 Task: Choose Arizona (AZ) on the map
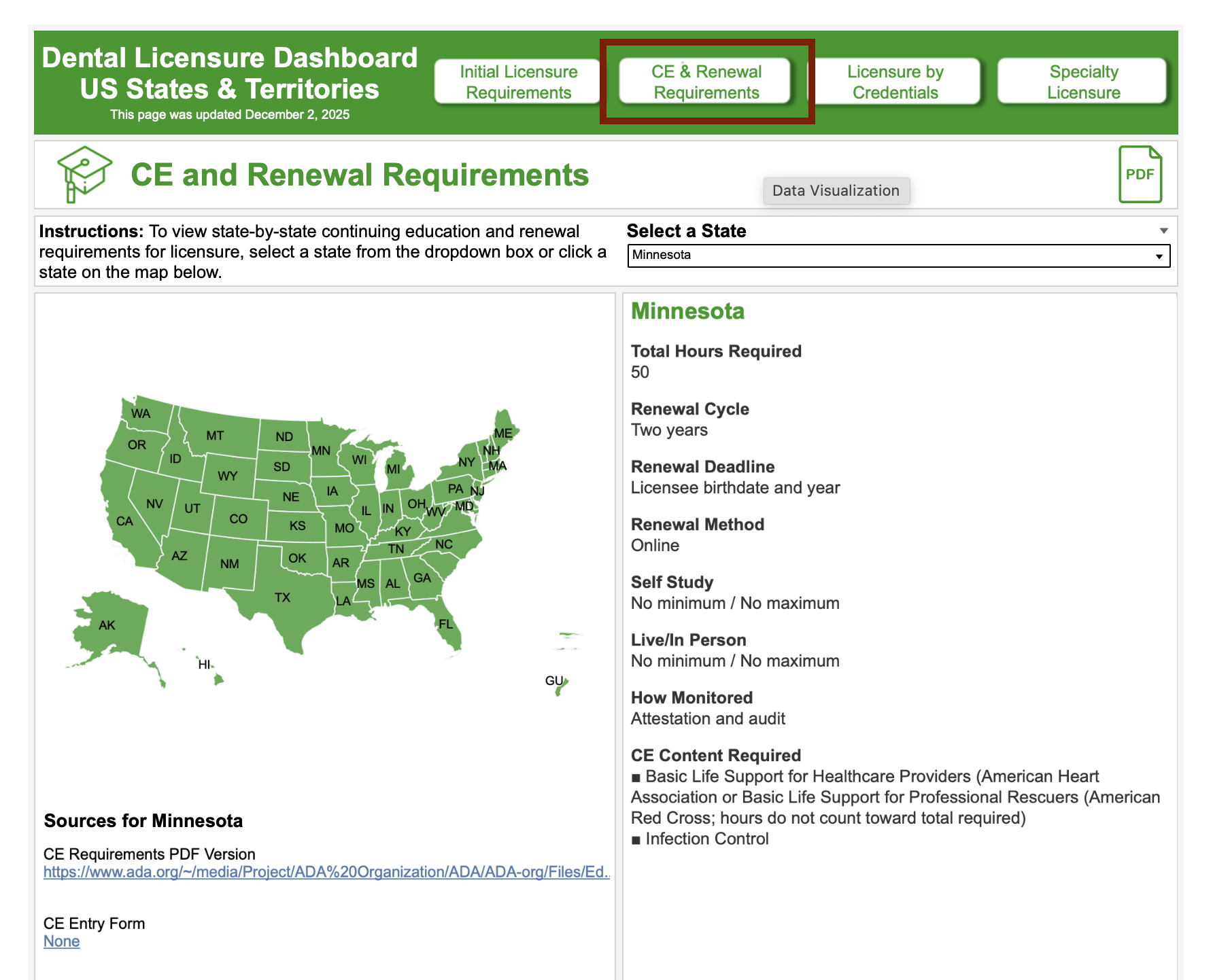(x=180, y=555)
